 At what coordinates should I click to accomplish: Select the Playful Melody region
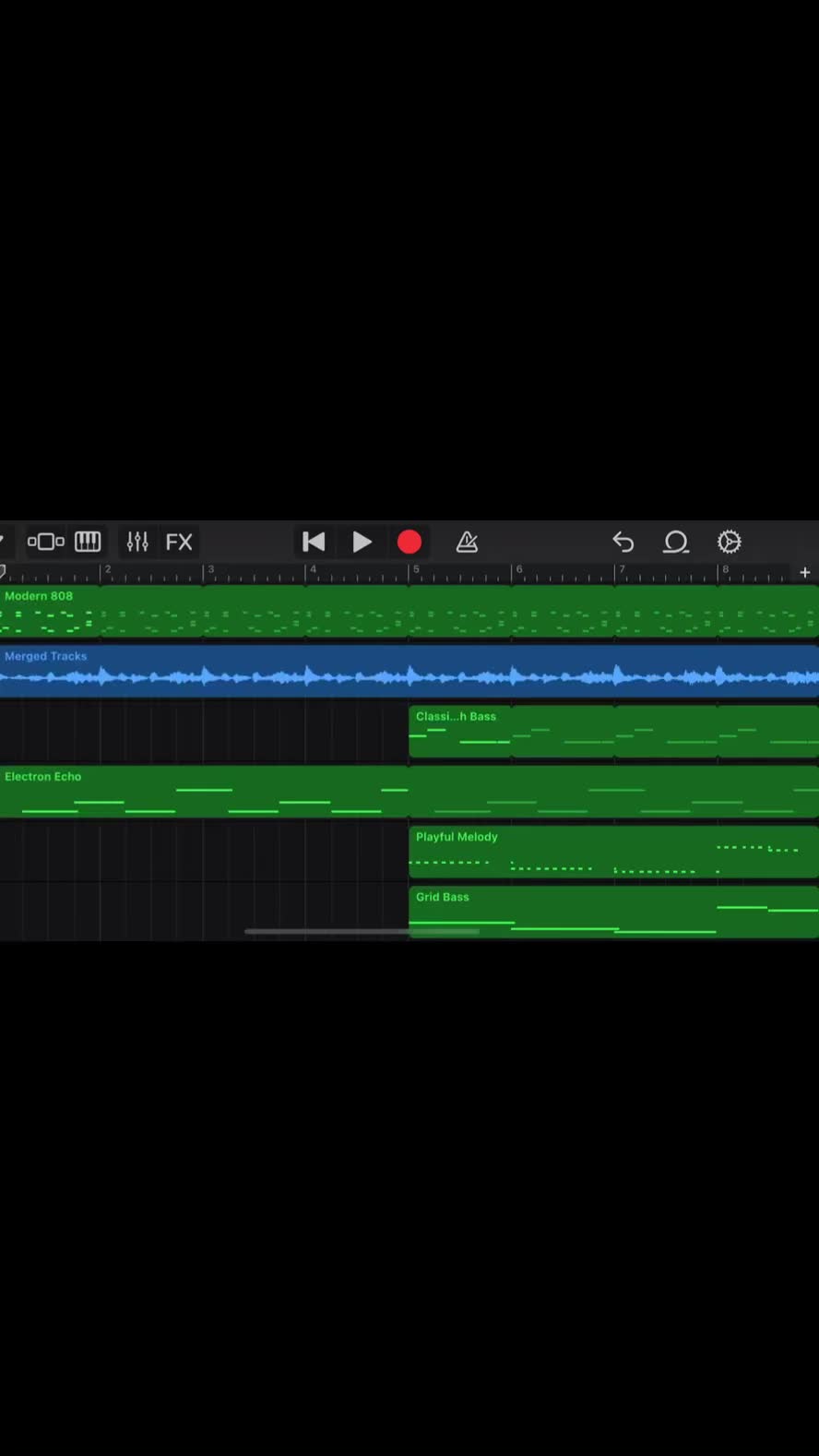613,852
